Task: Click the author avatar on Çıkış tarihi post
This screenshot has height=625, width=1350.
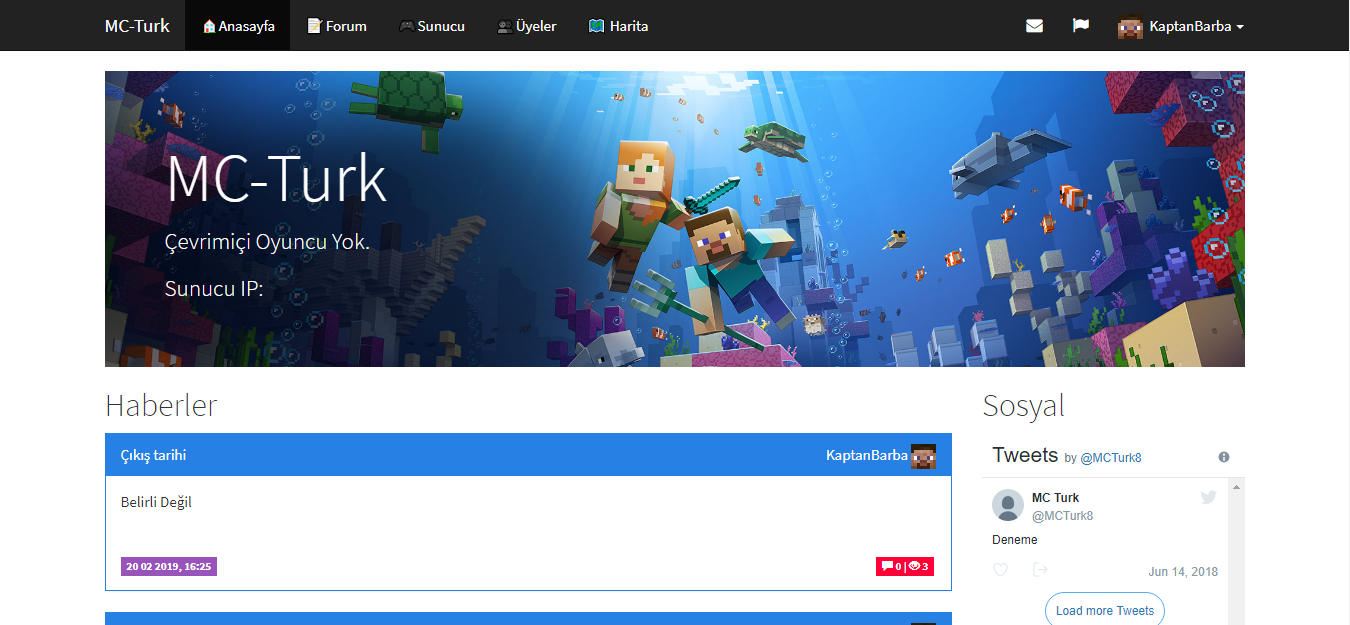Action: click(923, 456)
